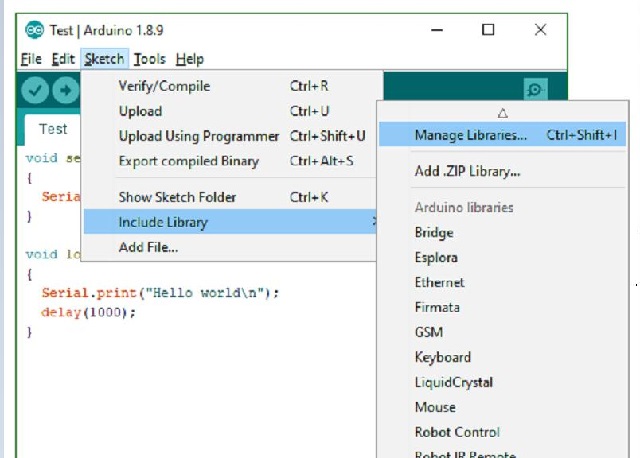Choose Verify/Compile from Sketch menu
Viewport: 640px width, 458px height.
pyautogui.click(x=230, y=86)
